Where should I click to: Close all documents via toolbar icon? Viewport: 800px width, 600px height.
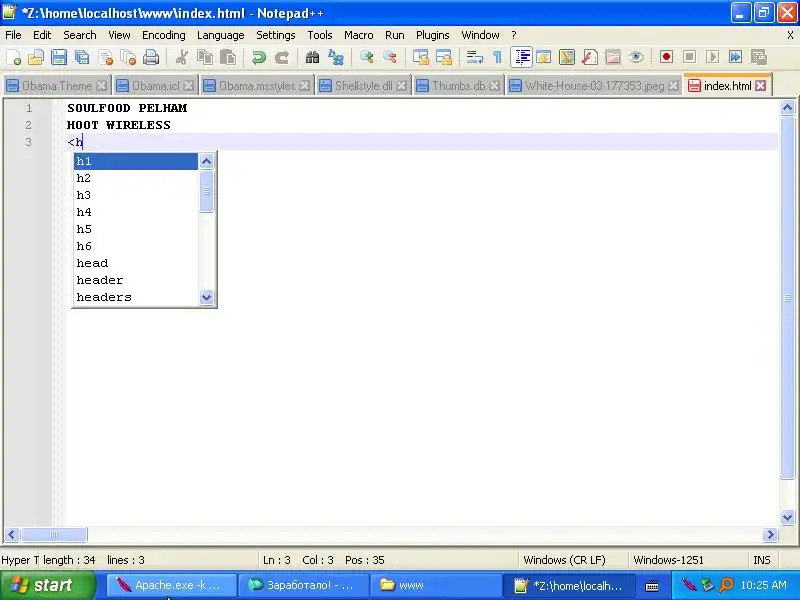point(128,57)
